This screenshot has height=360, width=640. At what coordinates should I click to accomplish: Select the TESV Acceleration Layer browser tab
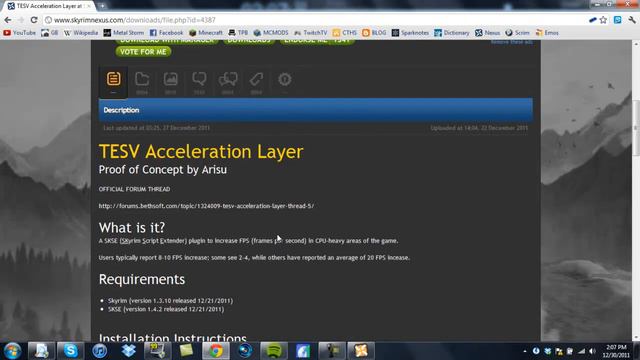49,6
